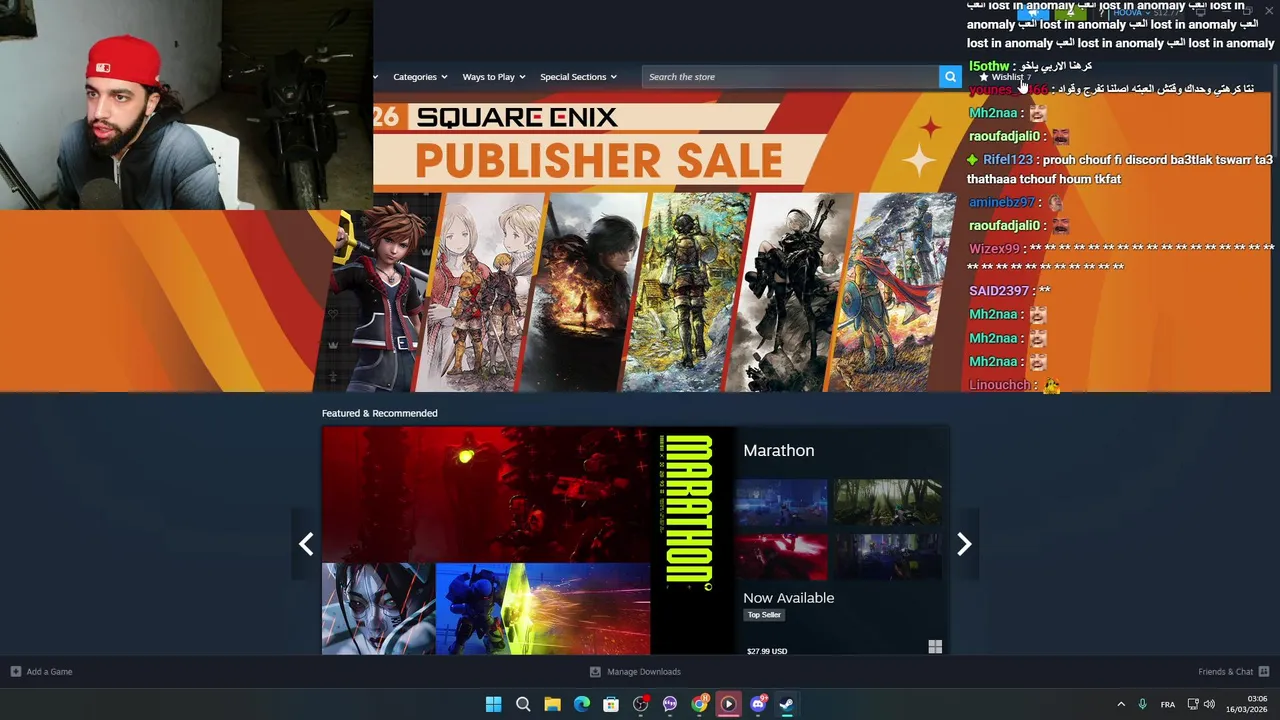Focus the Search the store field
This screenshot has width=1280, height=720.
point(791,77)
